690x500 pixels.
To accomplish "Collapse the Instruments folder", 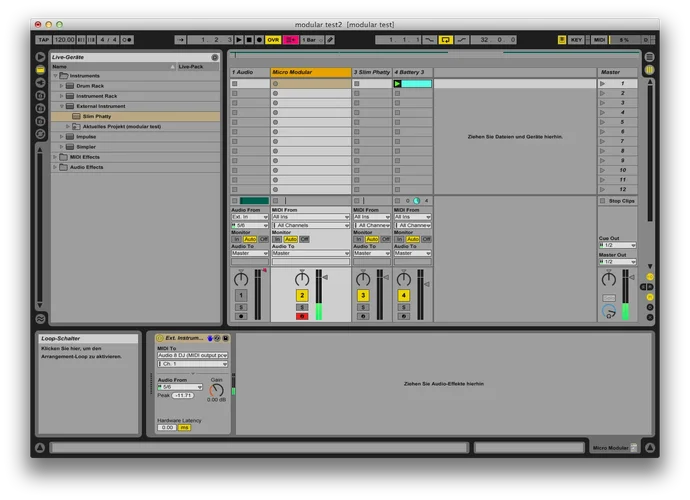I will 55,76.
